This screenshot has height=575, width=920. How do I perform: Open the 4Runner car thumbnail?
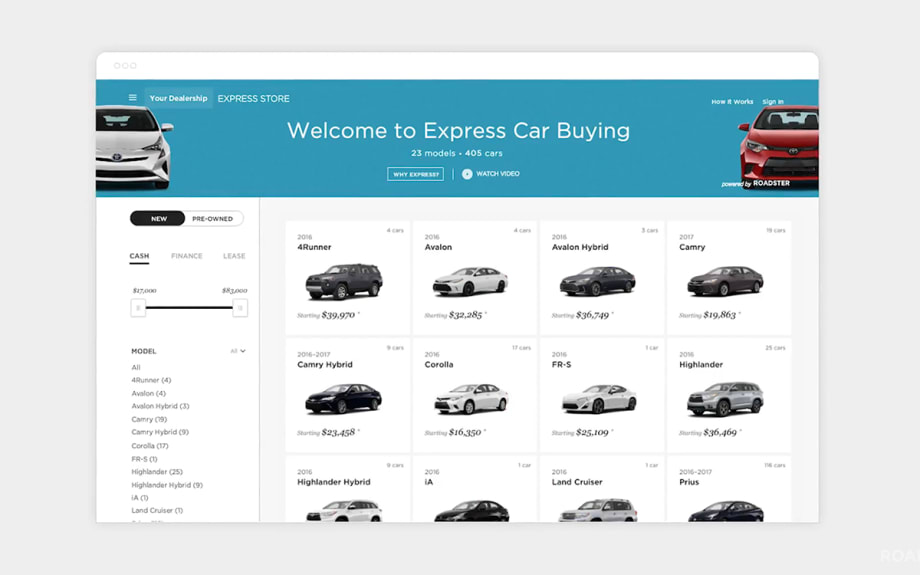pyautogui.click(x=344, y=281)
